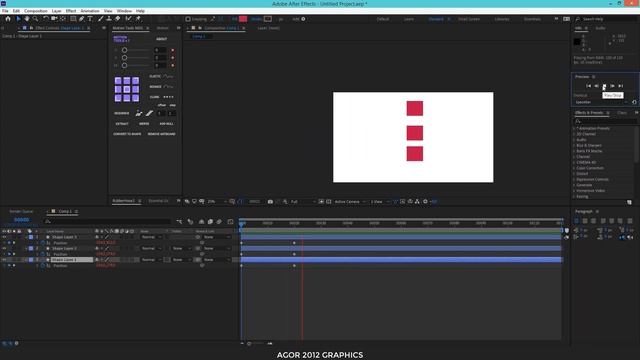
Task: Select the Rotation tool
Action: point(46,19)
